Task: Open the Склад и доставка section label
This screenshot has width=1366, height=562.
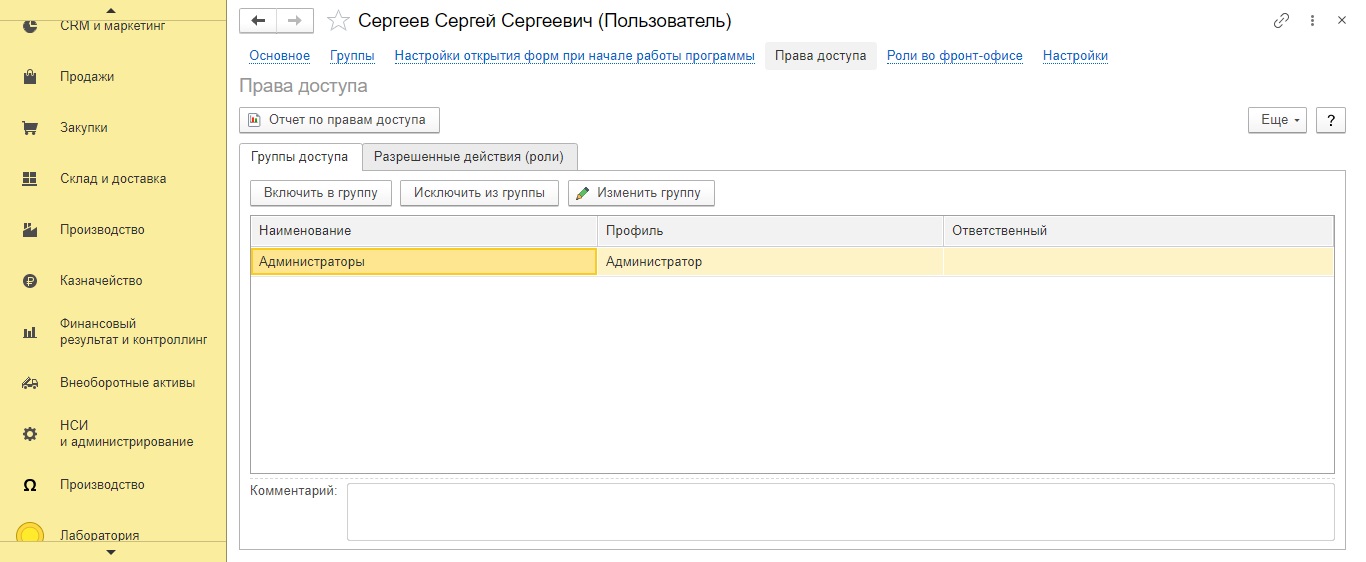Action: (x=113, y=179)
